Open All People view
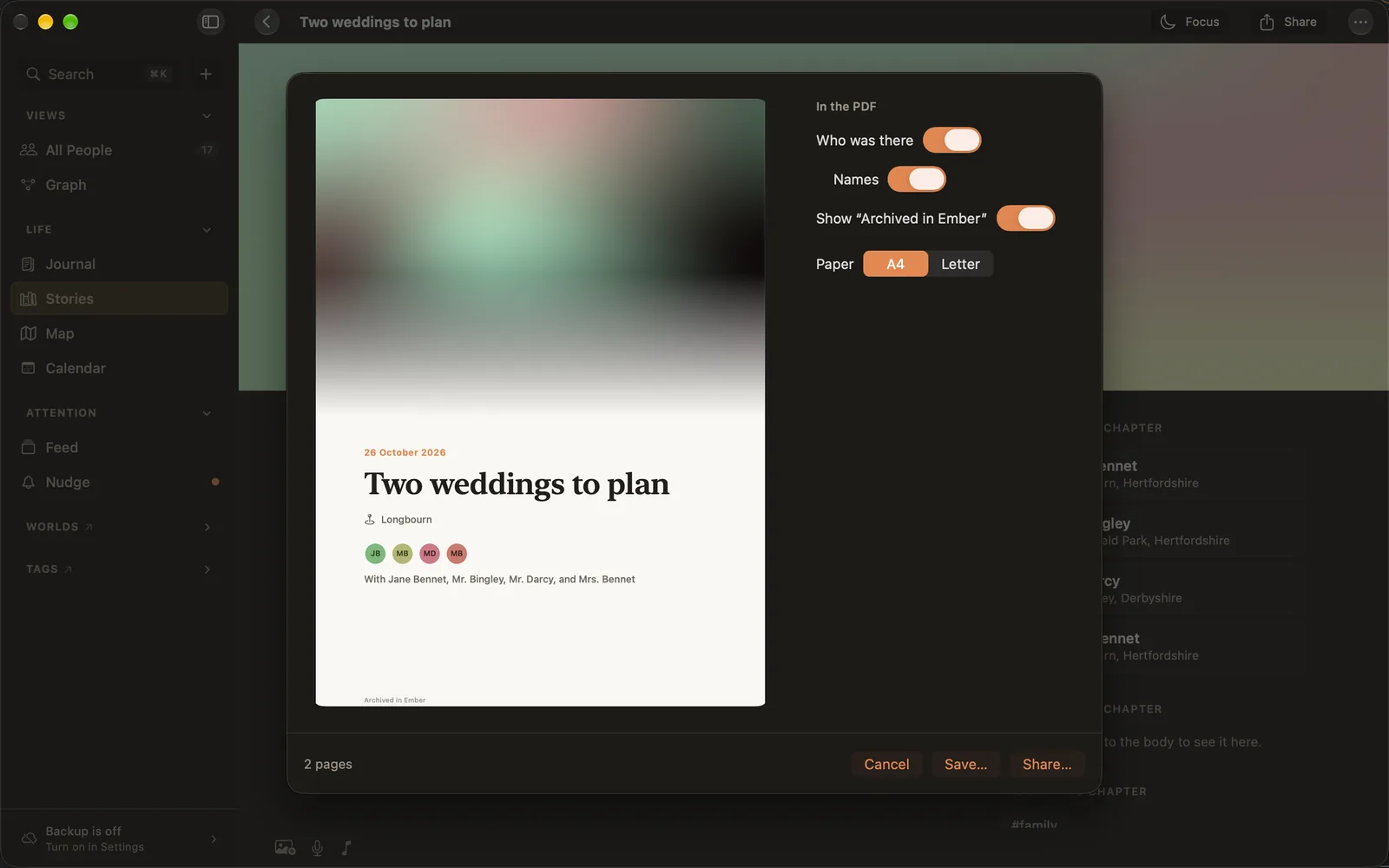Screen dimensions: 1389x868 click(119, 150)
